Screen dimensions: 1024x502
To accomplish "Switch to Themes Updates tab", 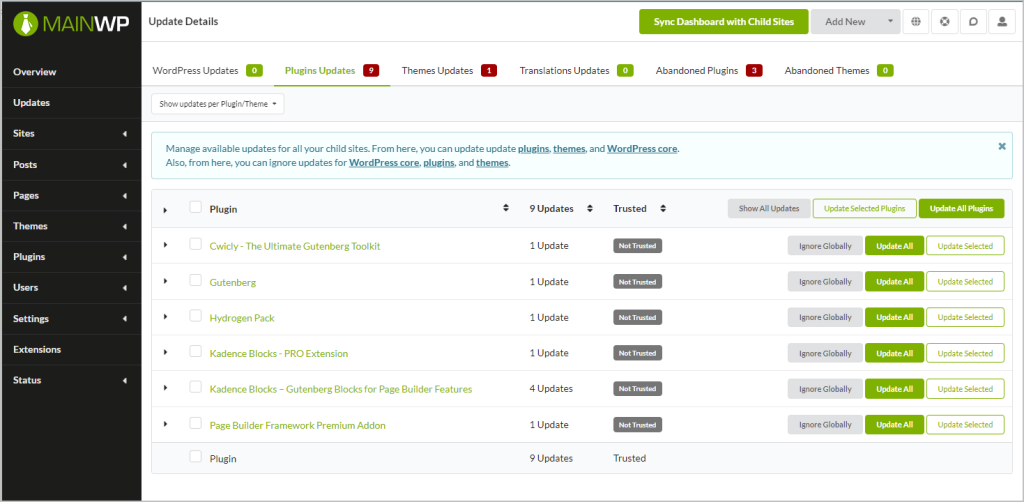I will 437,71.
